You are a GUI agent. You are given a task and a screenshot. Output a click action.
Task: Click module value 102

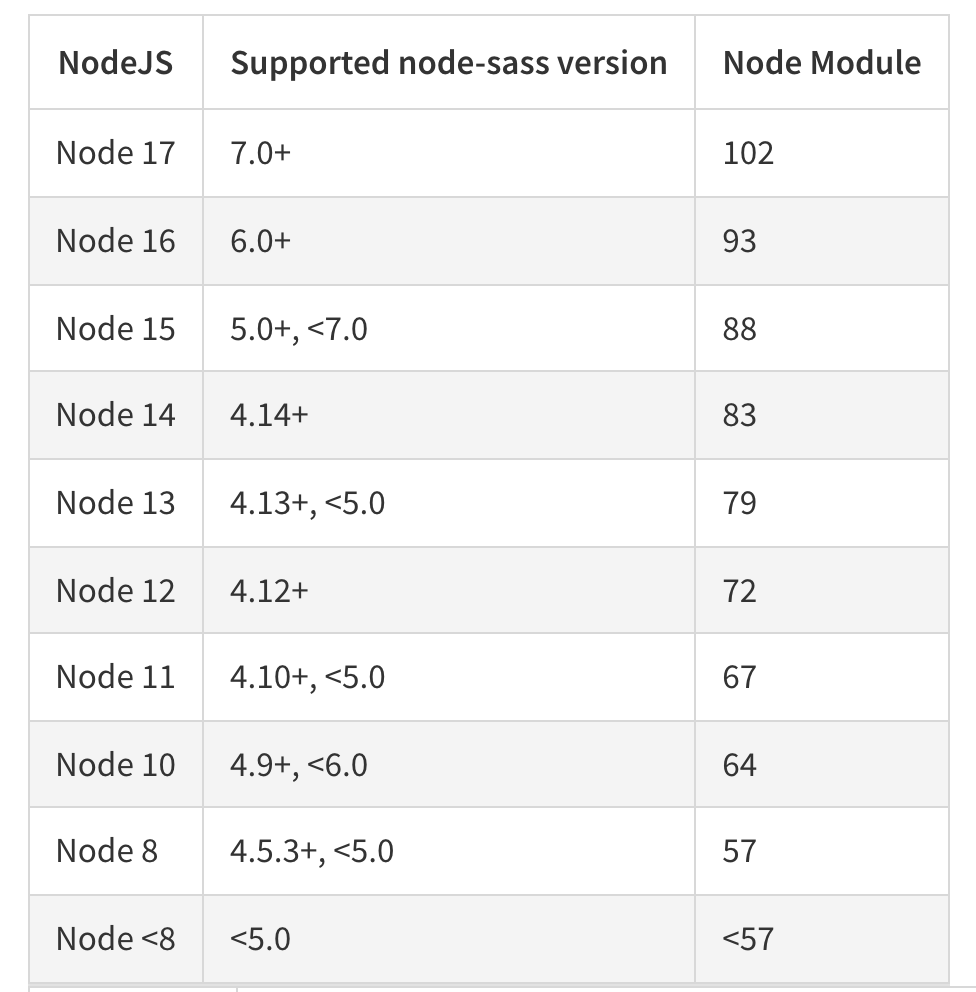[x=748, y=153]
